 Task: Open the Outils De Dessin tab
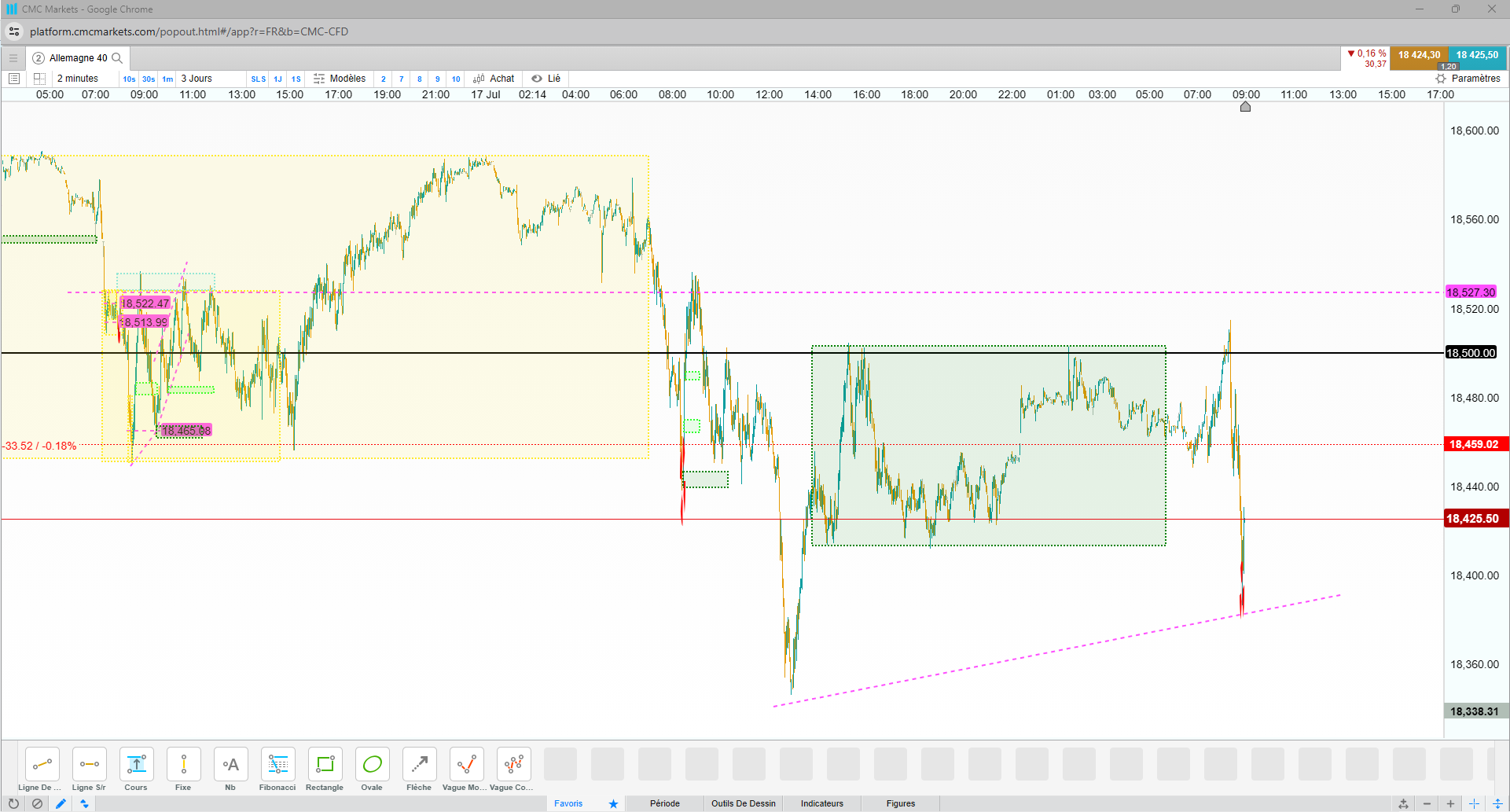pos(744,803)
